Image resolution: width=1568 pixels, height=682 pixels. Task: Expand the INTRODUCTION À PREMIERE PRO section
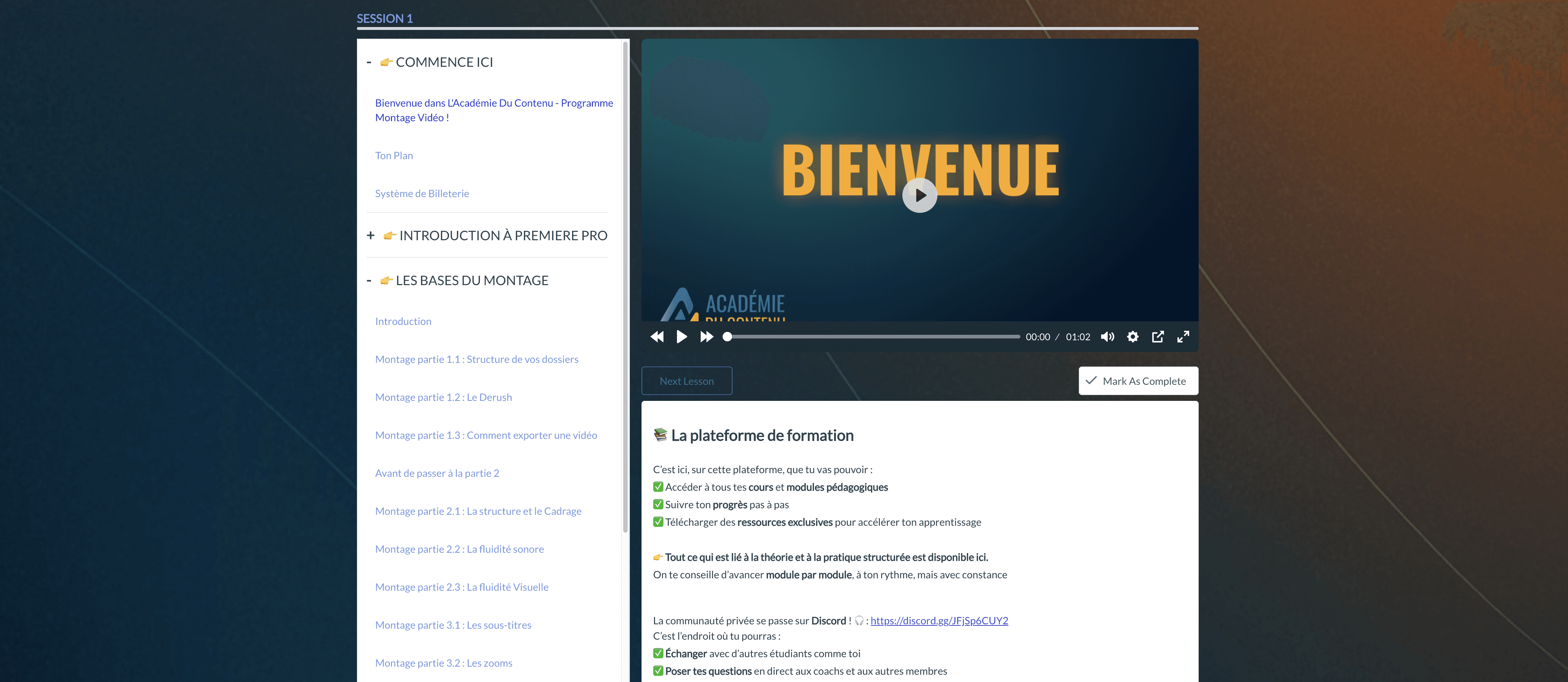(371, 235)
